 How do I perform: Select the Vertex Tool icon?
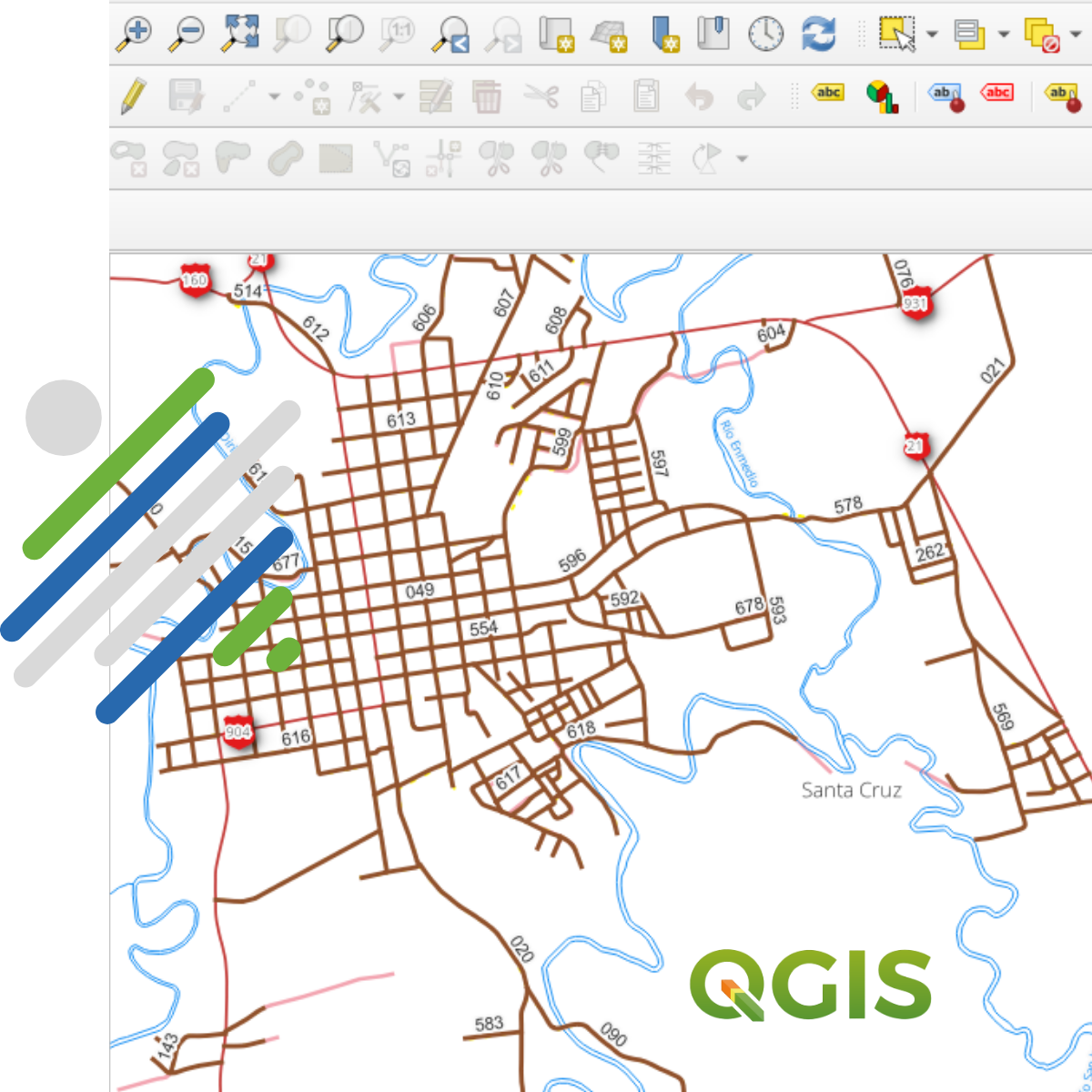(366, 96)
